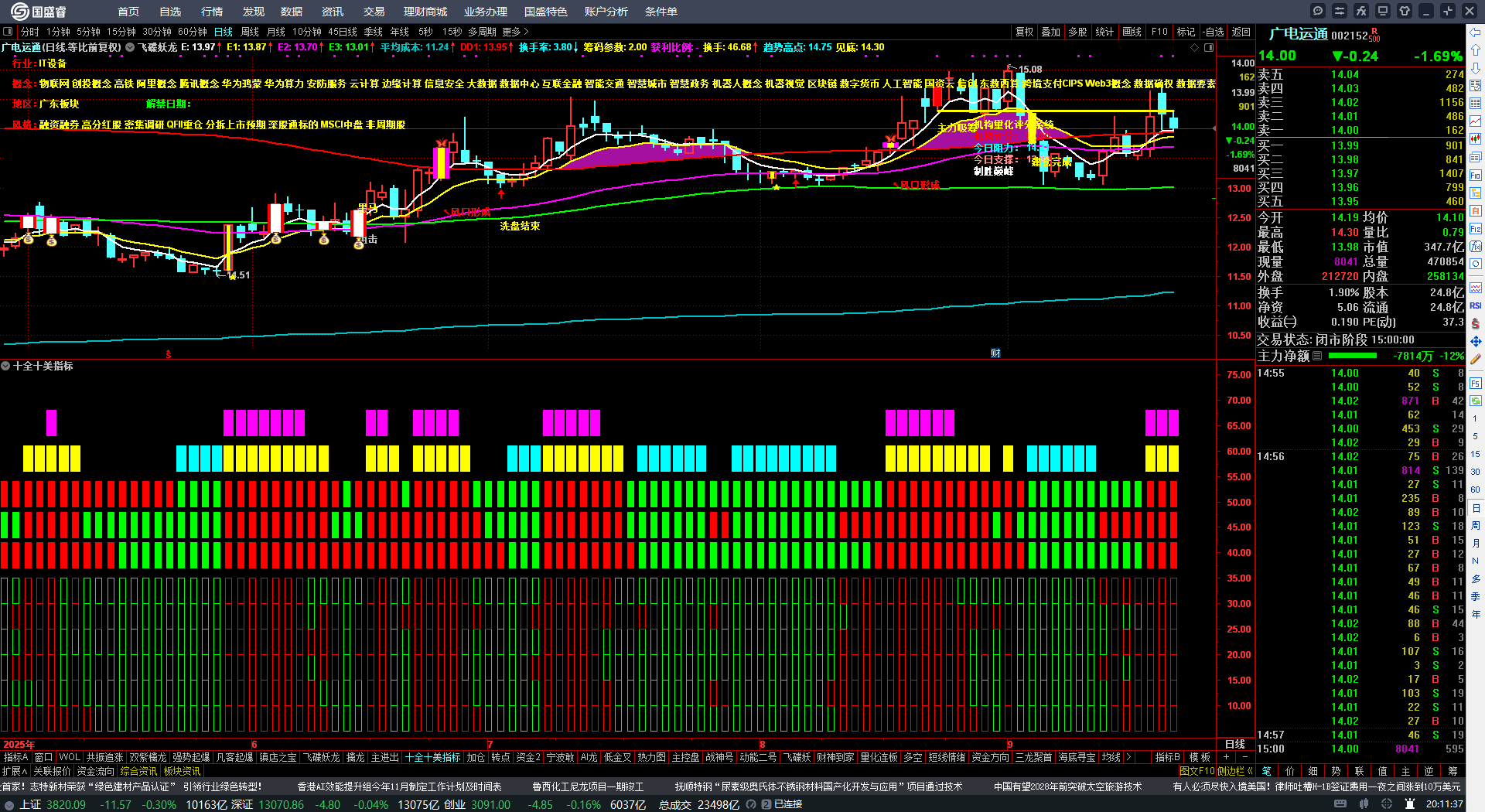This screenshot has height=812, width=1485.
Task: Click the 图文F10 button
Action: click(1197, 771)
